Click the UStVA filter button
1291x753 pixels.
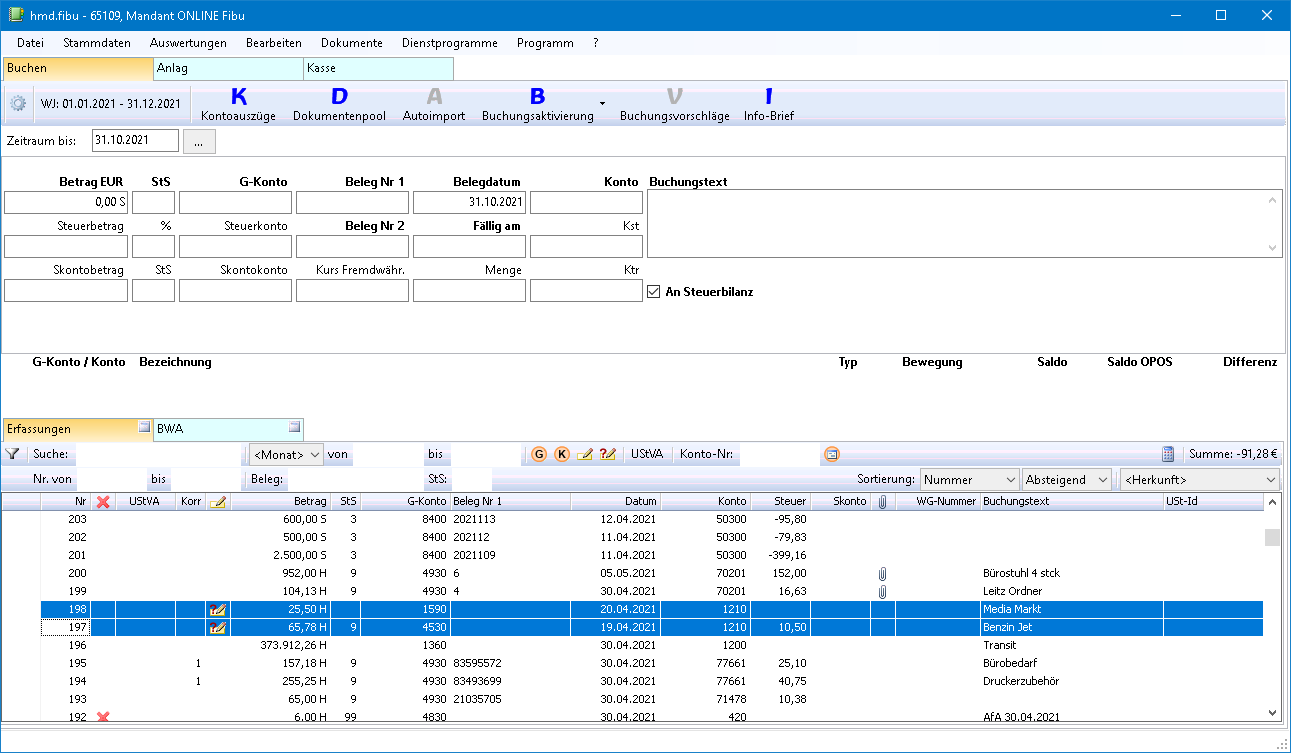tap(648, 454)
